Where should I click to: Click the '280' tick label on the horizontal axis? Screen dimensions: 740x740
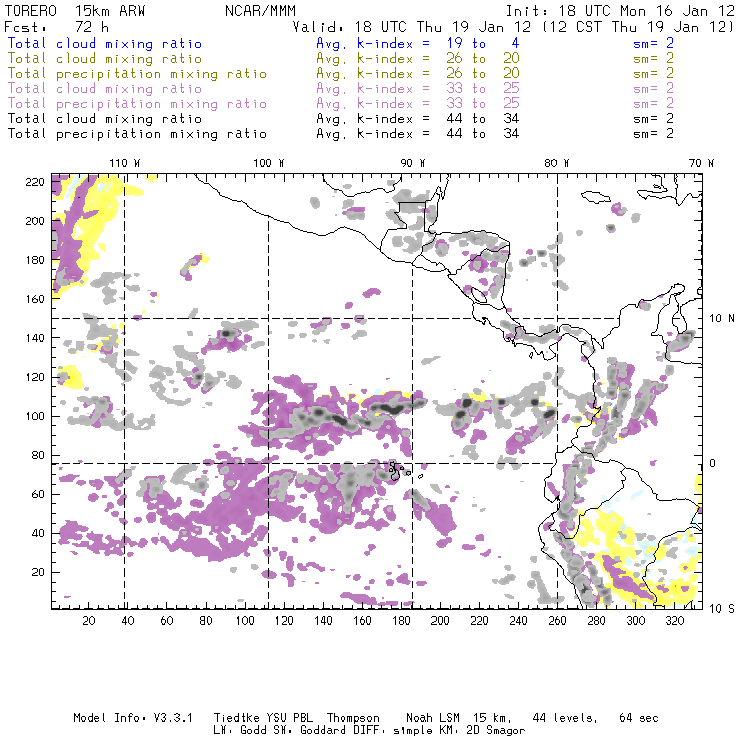tap(597, 621)
